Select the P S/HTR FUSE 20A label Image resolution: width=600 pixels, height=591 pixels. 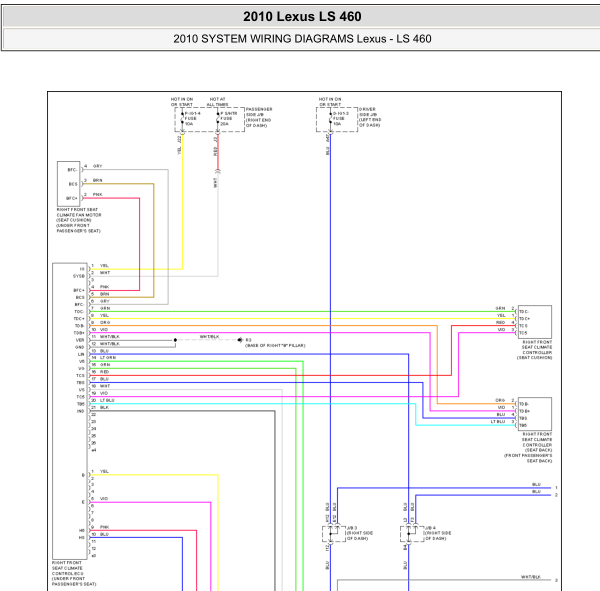coord(228,119)
